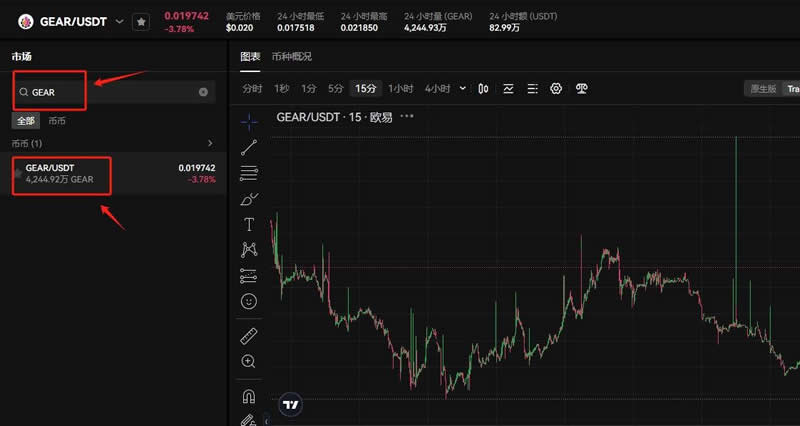Activate the zoom-in magnifier tool

click(249, 361)
